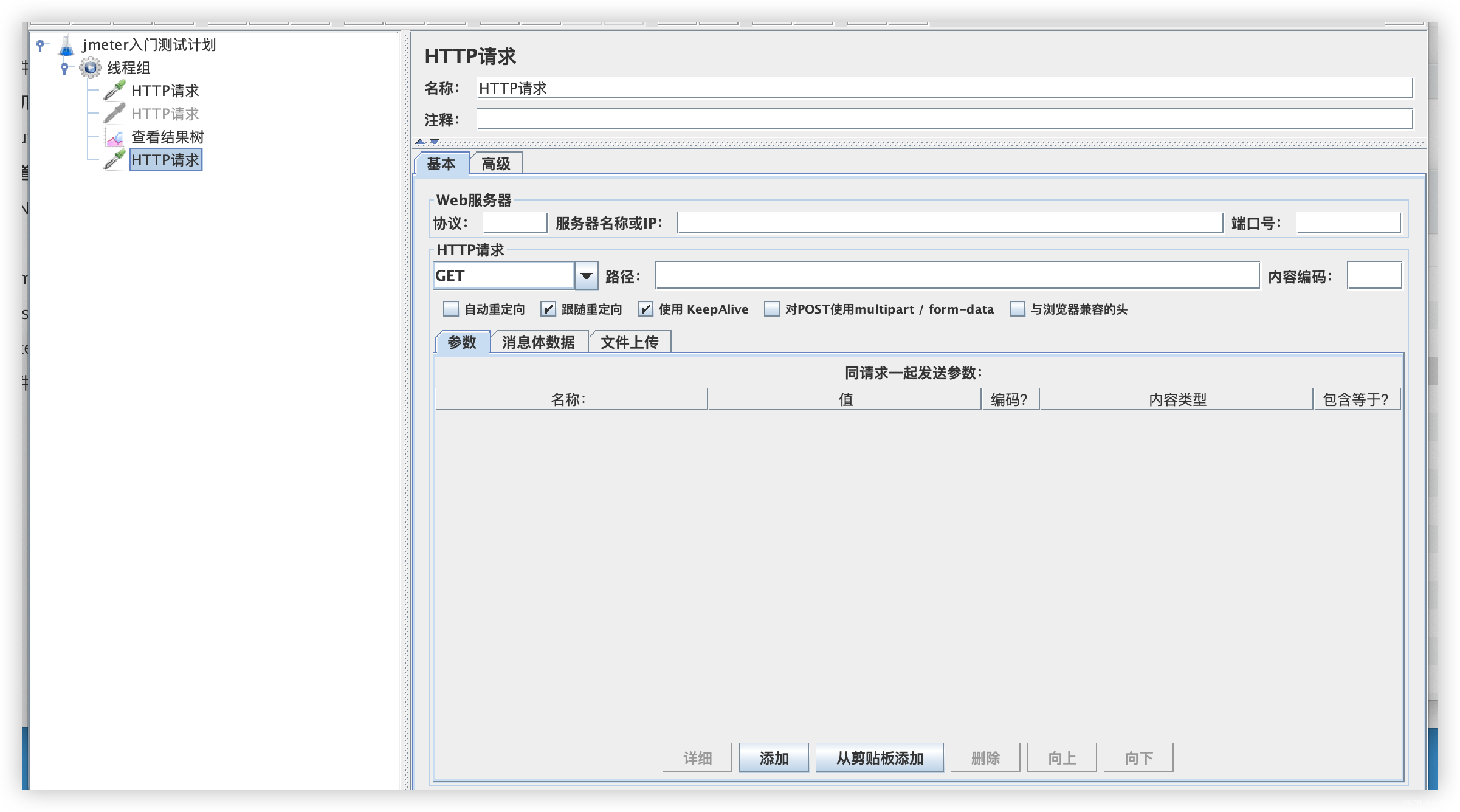The width and height of the screenshot is (1460, 812).
Task: Click the 添加 button
Action: [x=774, y=758]
